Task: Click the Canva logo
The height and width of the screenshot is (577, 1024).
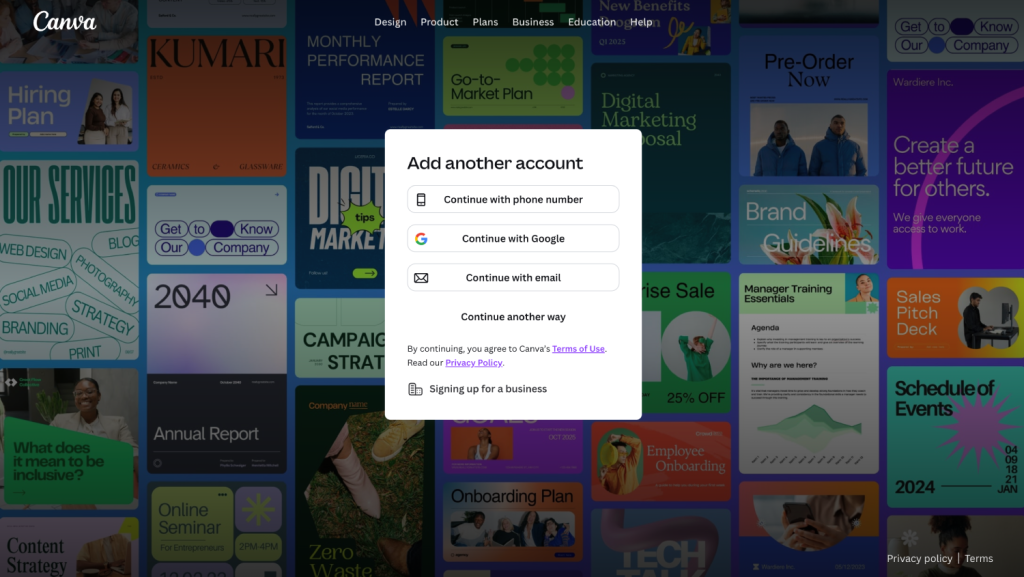Action: 65,22
